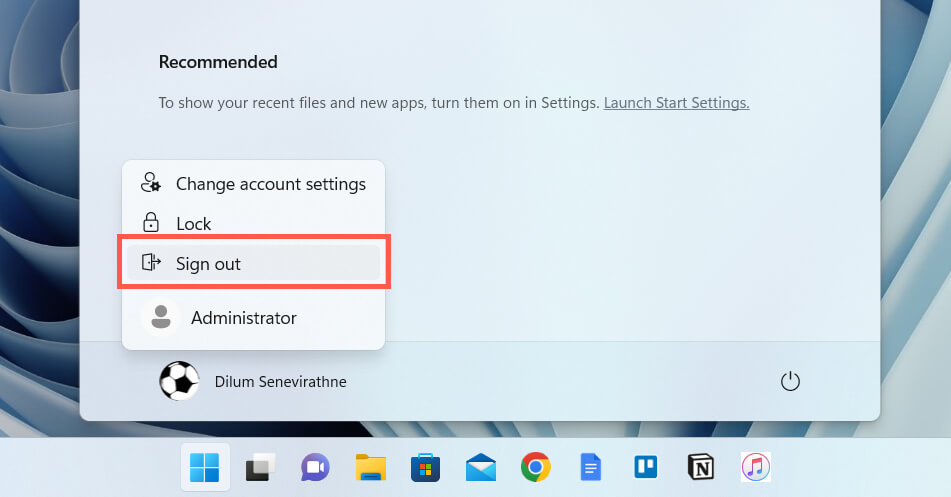Launch File Explorer from the taskbar

(x=370, y=467)
